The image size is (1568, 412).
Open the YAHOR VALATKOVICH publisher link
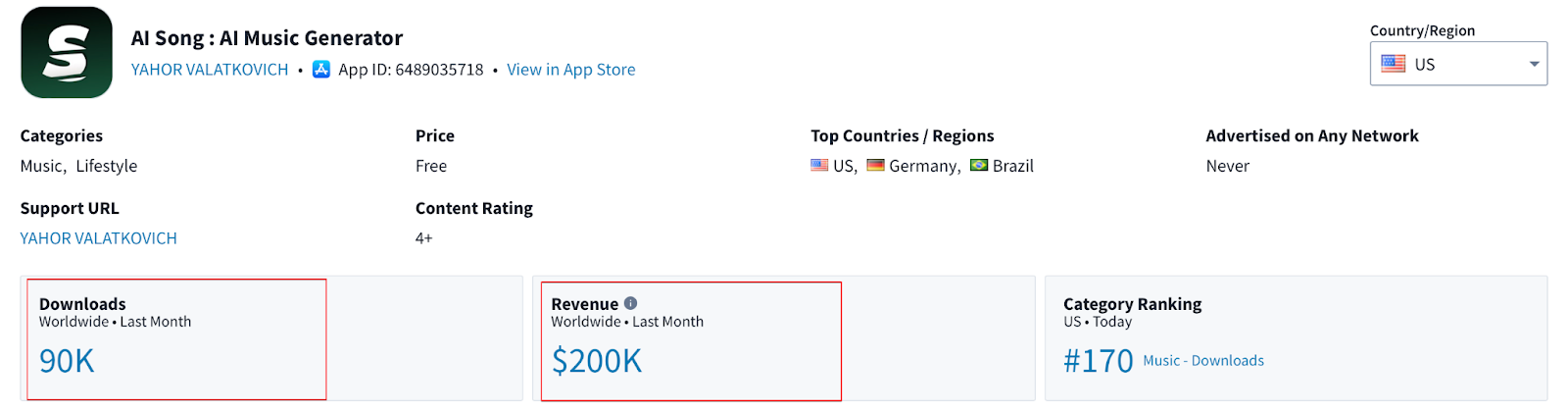[x=210, y=70]
